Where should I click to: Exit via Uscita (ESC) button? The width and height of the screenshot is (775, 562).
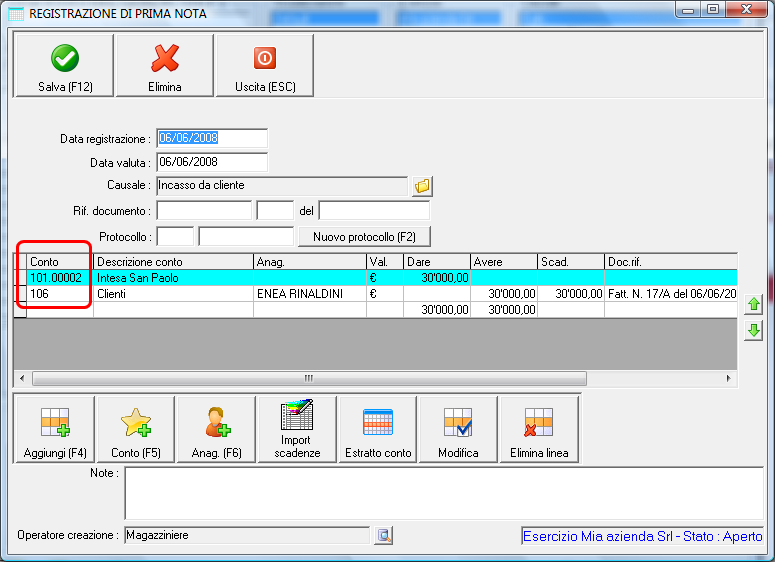point(265,66)
